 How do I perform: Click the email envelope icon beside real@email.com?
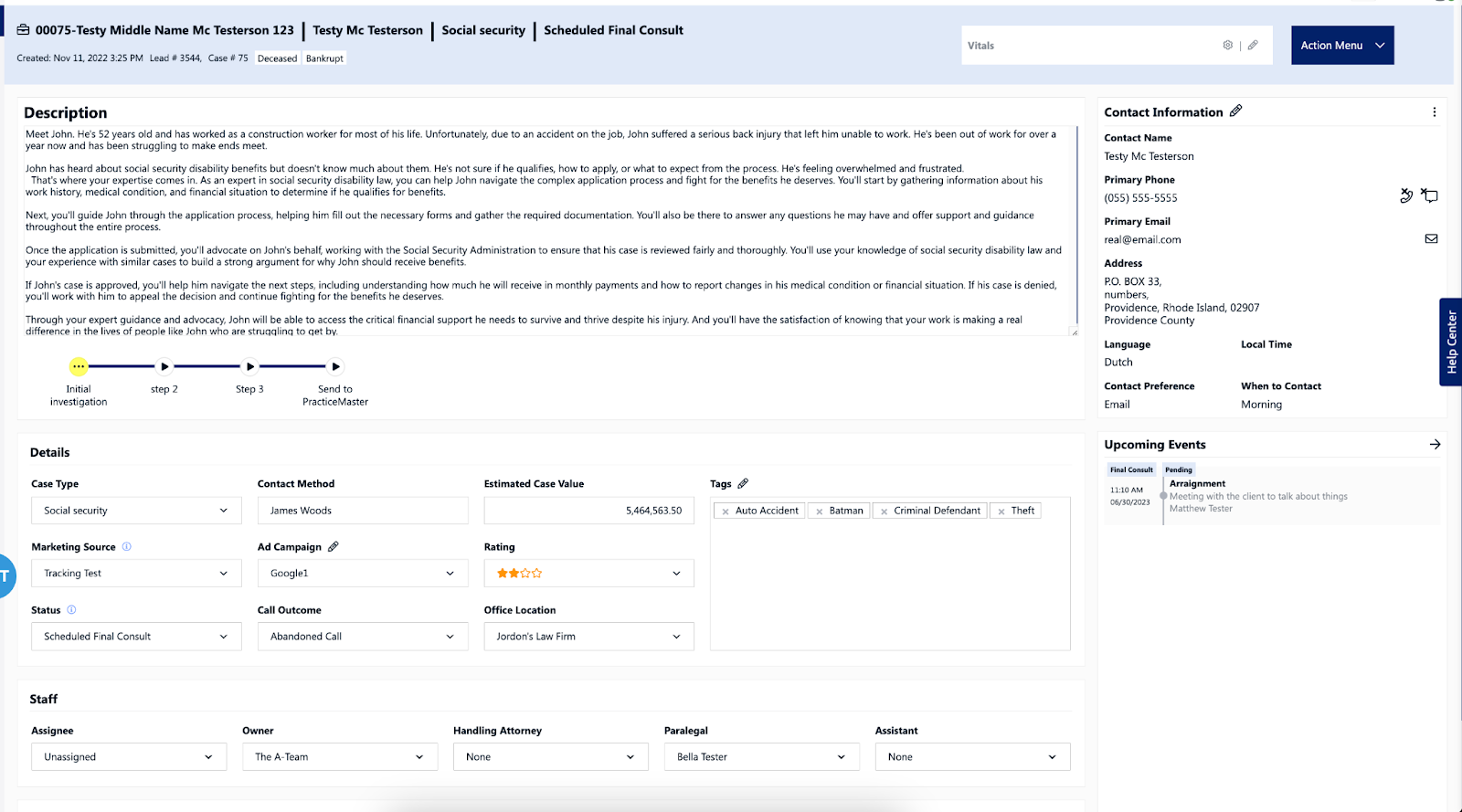1431,238
